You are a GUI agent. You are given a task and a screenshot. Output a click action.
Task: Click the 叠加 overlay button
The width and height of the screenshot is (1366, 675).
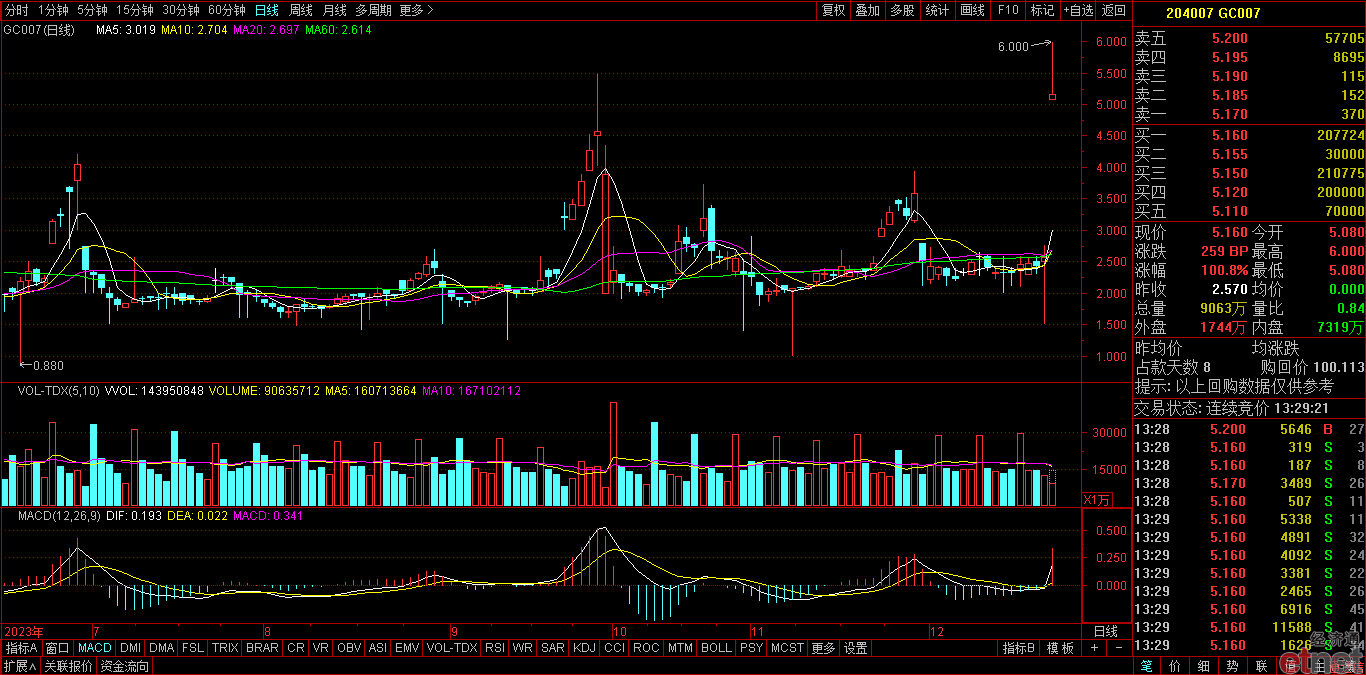pos(867,10)
